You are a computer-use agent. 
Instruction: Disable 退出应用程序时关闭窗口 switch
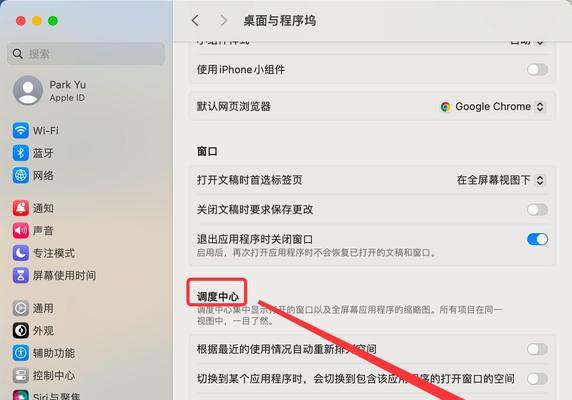(x=537, y=239)
